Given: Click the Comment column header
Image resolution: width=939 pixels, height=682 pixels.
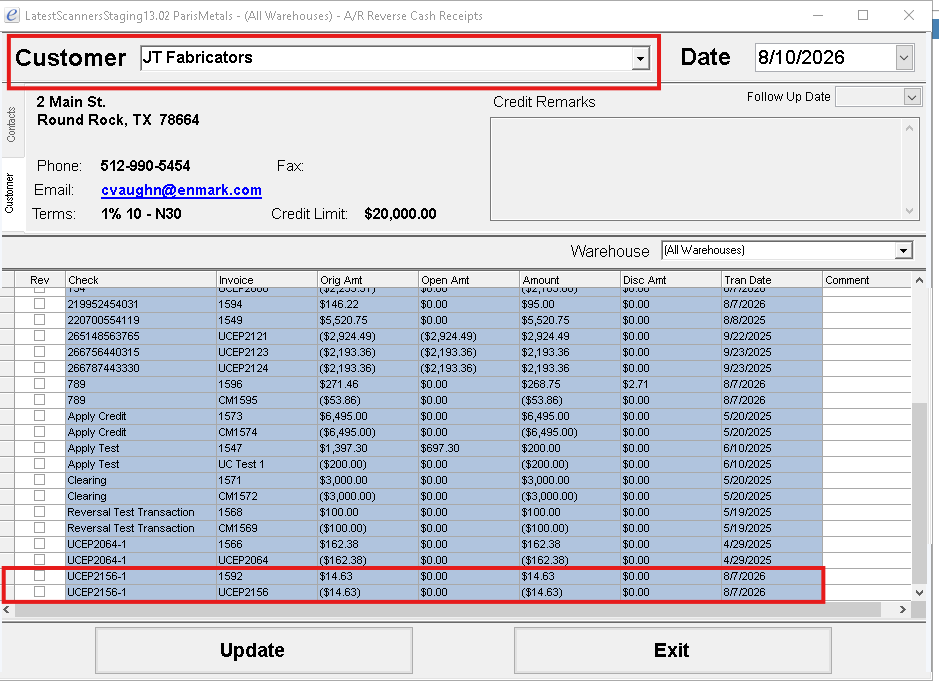Looking at the screenshot, I should (867, 280).
